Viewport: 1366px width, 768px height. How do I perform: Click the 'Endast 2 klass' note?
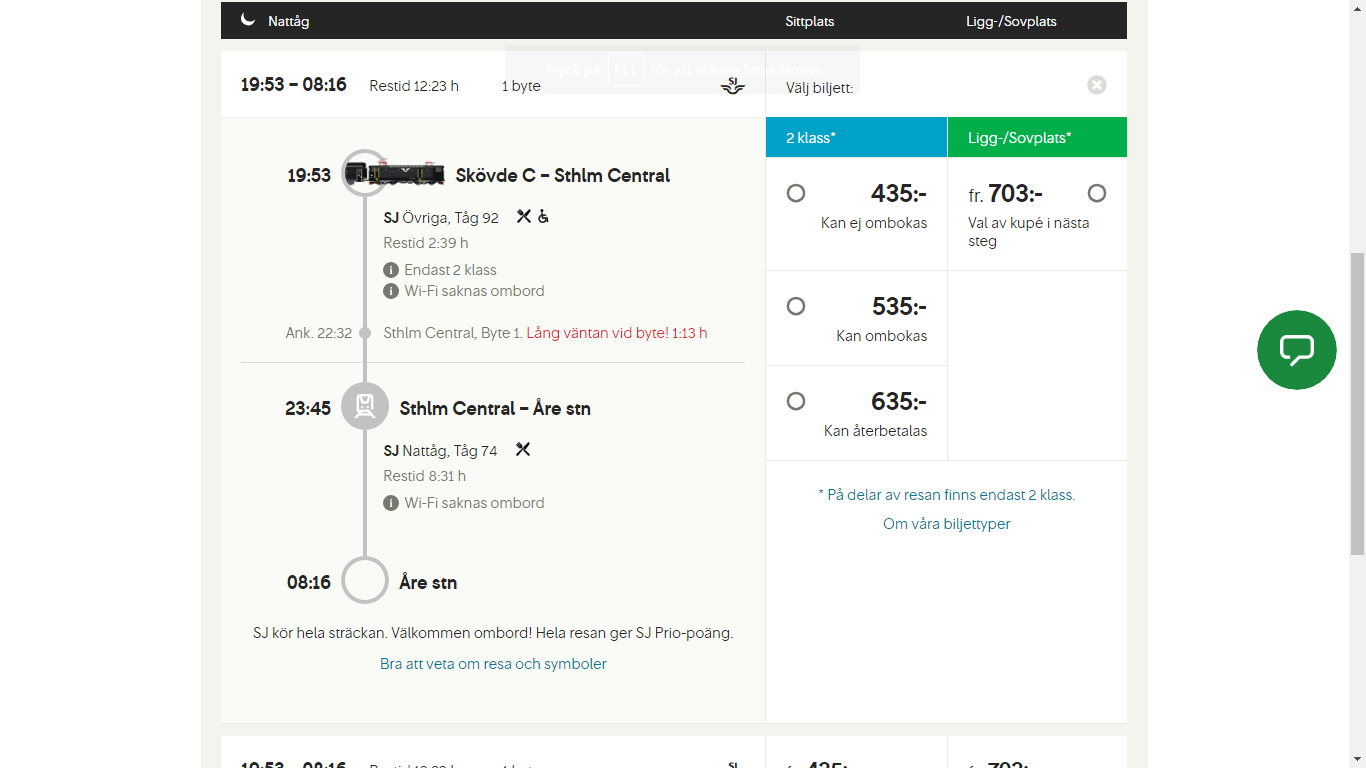click(450, 270)
